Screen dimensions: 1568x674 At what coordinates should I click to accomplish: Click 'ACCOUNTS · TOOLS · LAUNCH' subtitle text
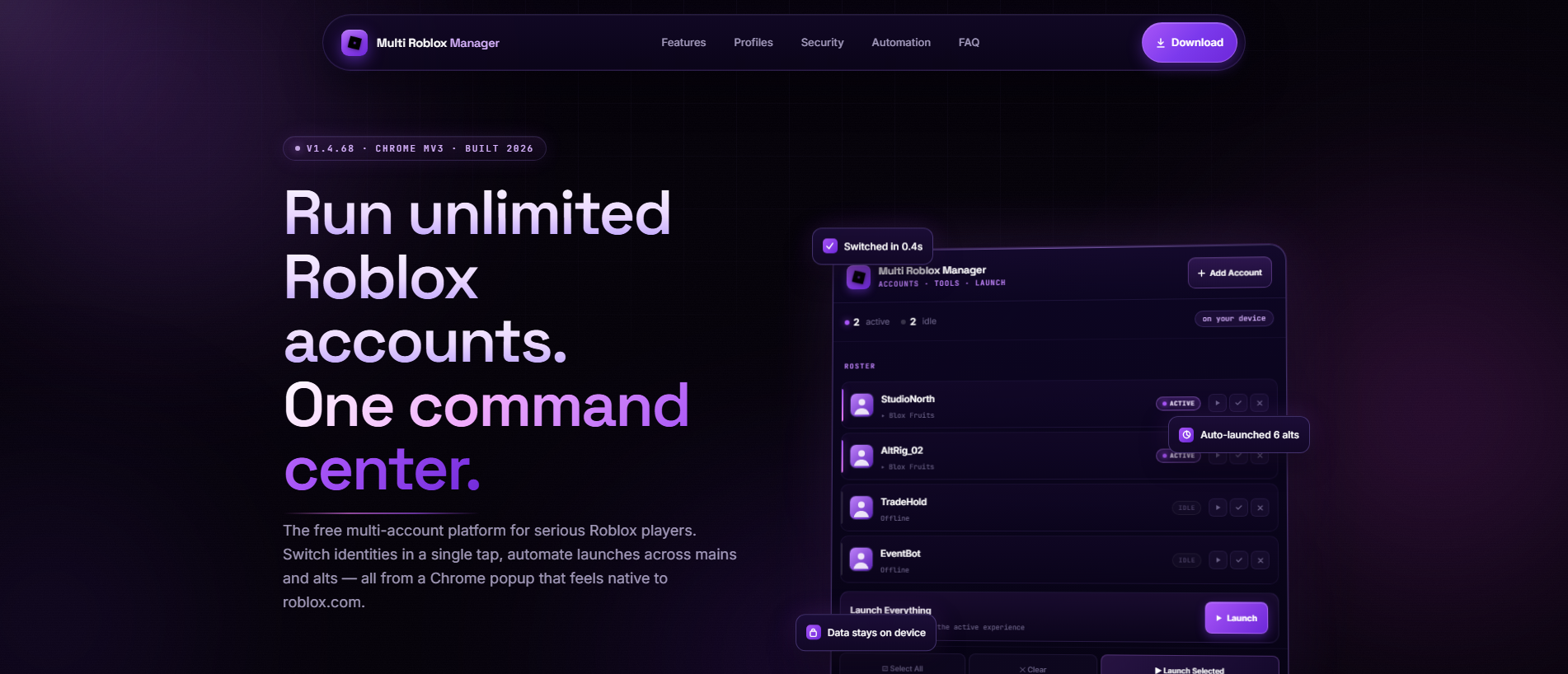click(941, 283)
